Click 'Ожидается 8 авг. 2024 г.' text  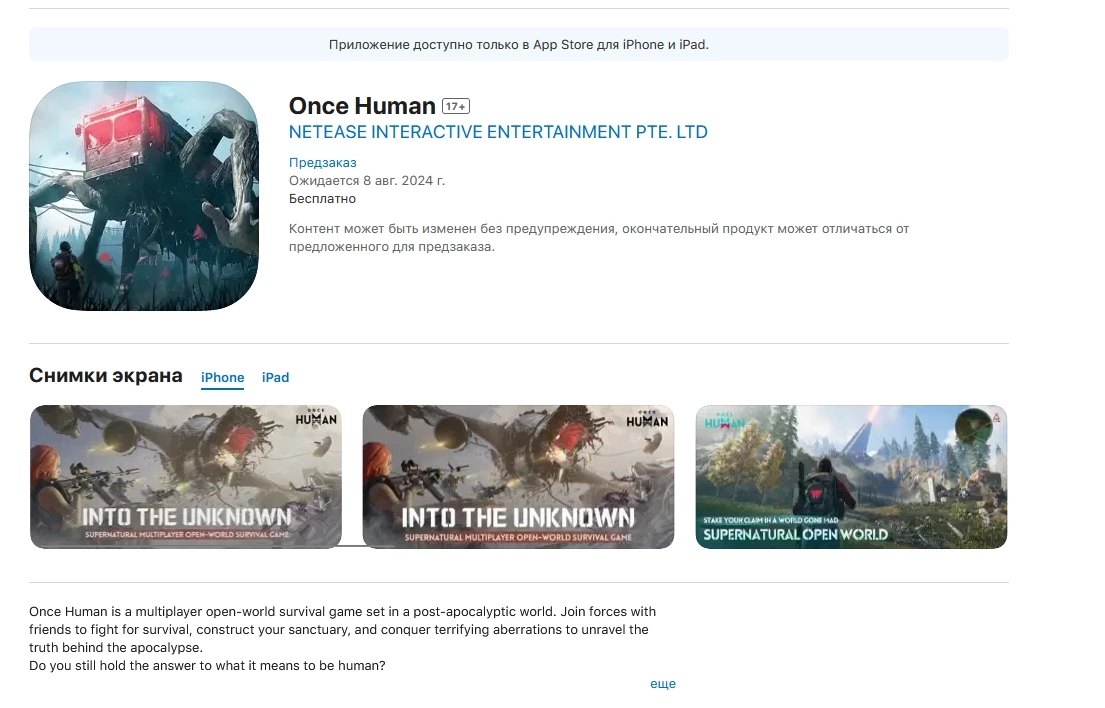[366, 181]
